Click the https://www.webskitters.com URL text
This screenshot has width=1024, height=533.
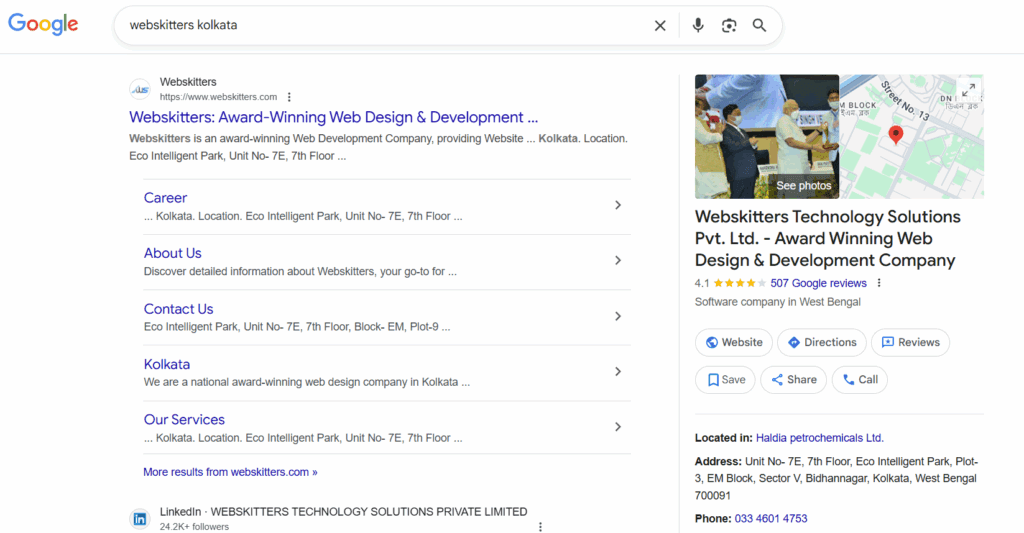pyautogui.click(x=218, y=97)
